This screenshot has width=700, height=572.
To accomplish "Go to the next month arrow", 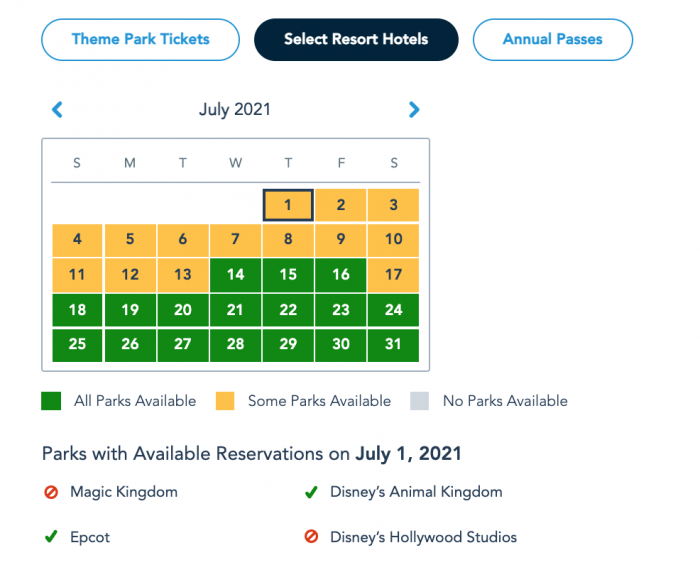I will coord(414,110).
